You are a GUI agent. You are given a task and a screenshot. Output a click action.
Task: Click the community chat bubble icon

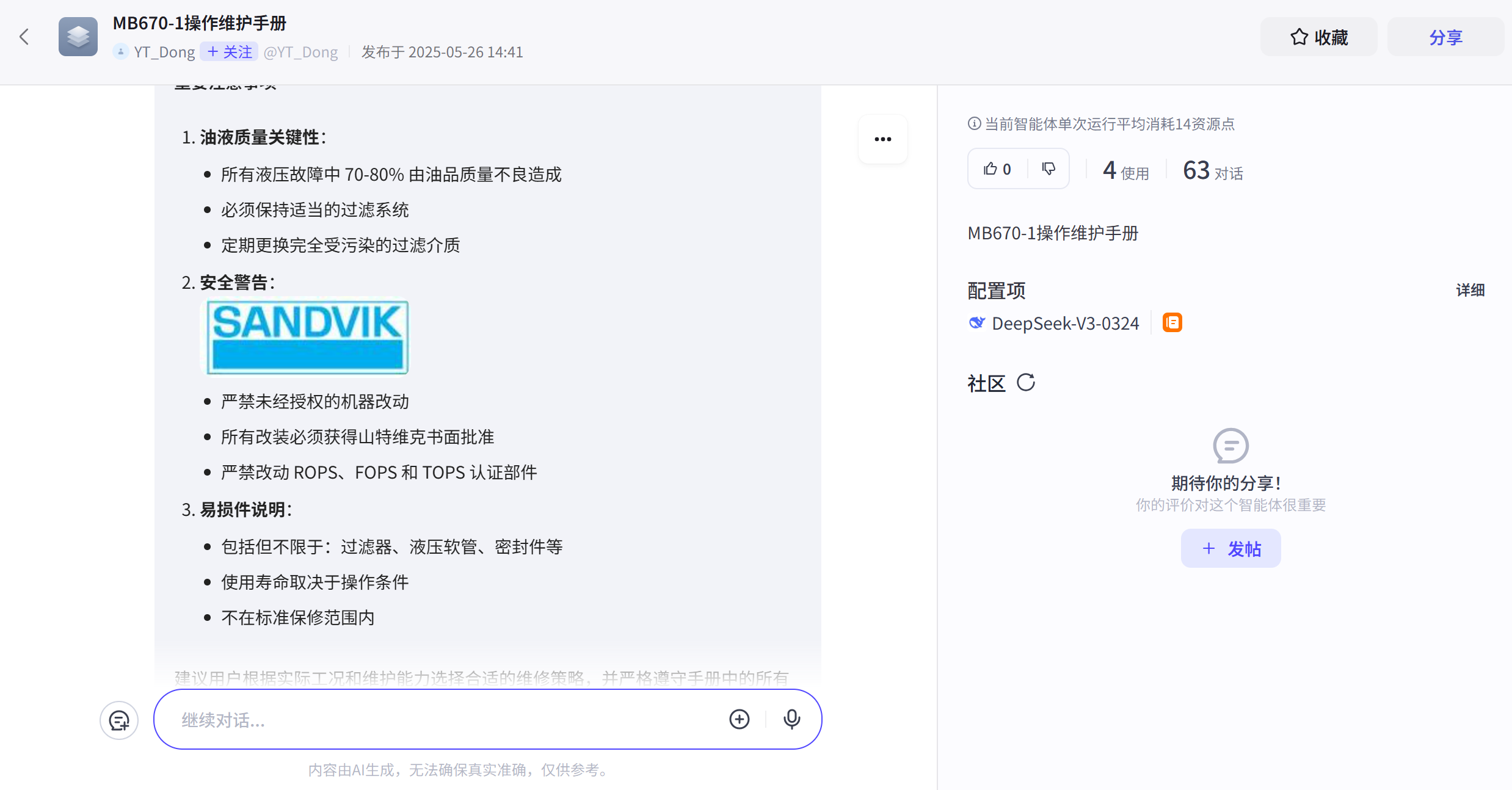[x=1230, y=446]
